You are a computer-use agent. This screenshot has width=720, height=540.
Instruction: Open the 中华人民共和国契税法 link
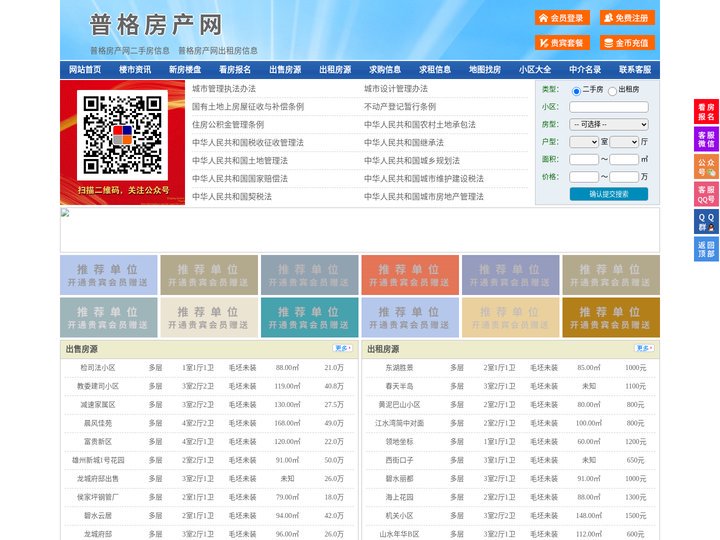pyautogui.click(x=232, y=197)
